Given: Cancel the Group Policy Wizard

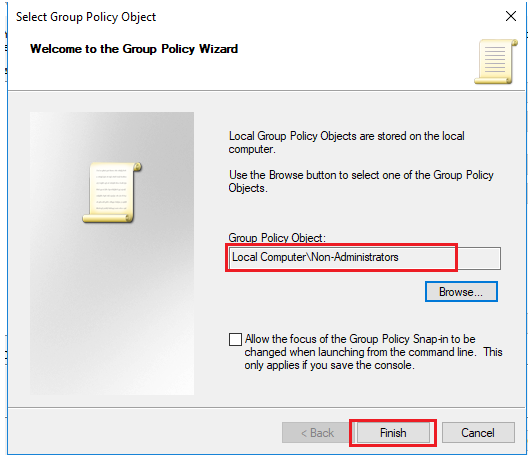Looking at the screenshot, I should point(478,433).
